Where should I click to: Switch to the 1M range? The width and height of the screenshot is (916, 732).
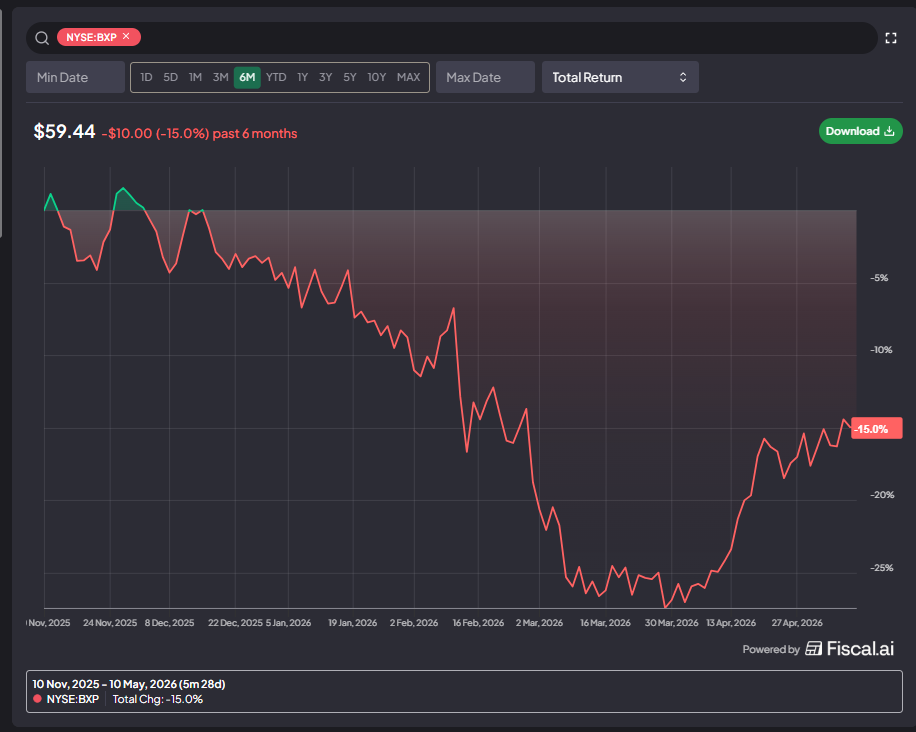195,77
